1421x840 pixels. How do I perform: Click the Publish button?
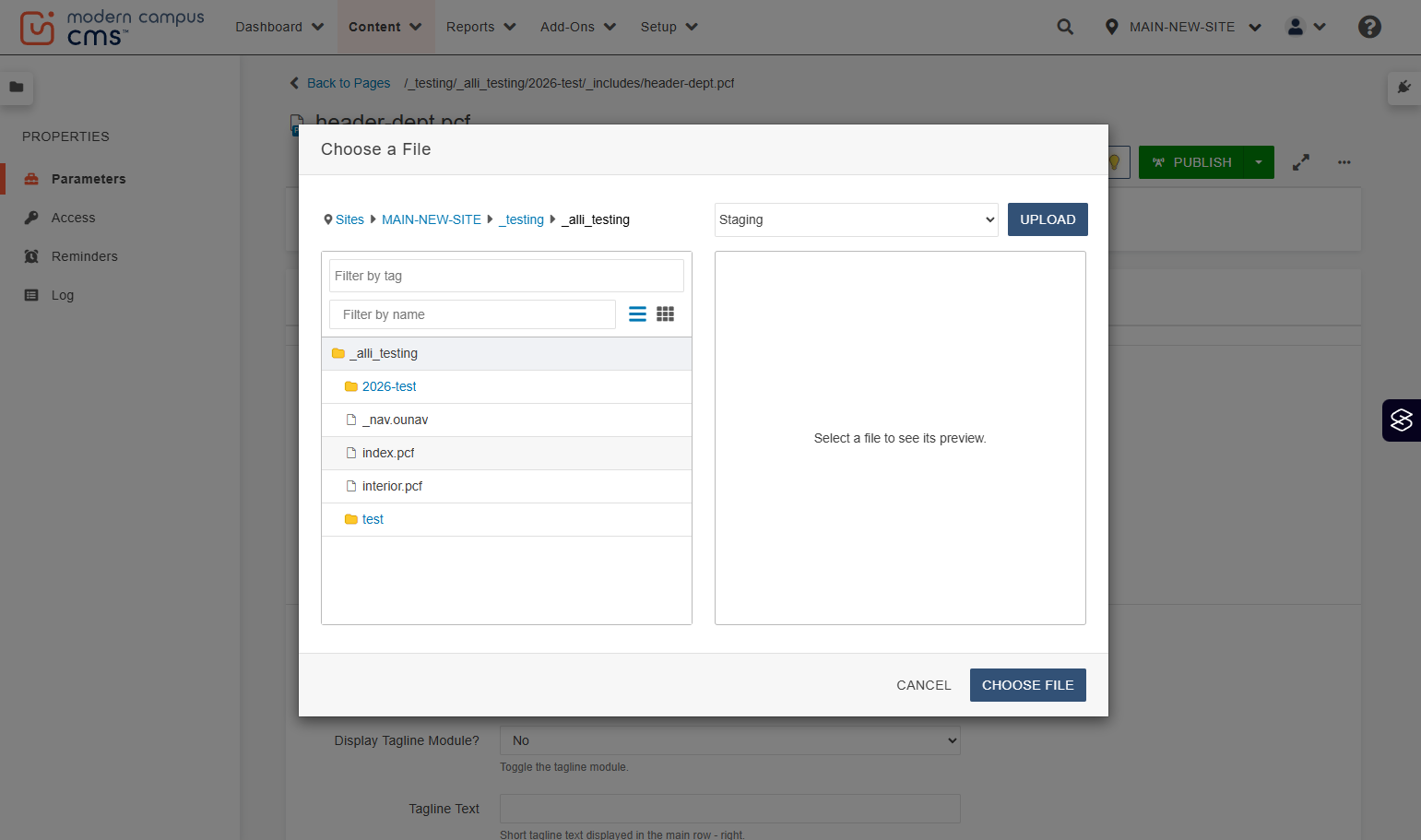coord(1191,162)
